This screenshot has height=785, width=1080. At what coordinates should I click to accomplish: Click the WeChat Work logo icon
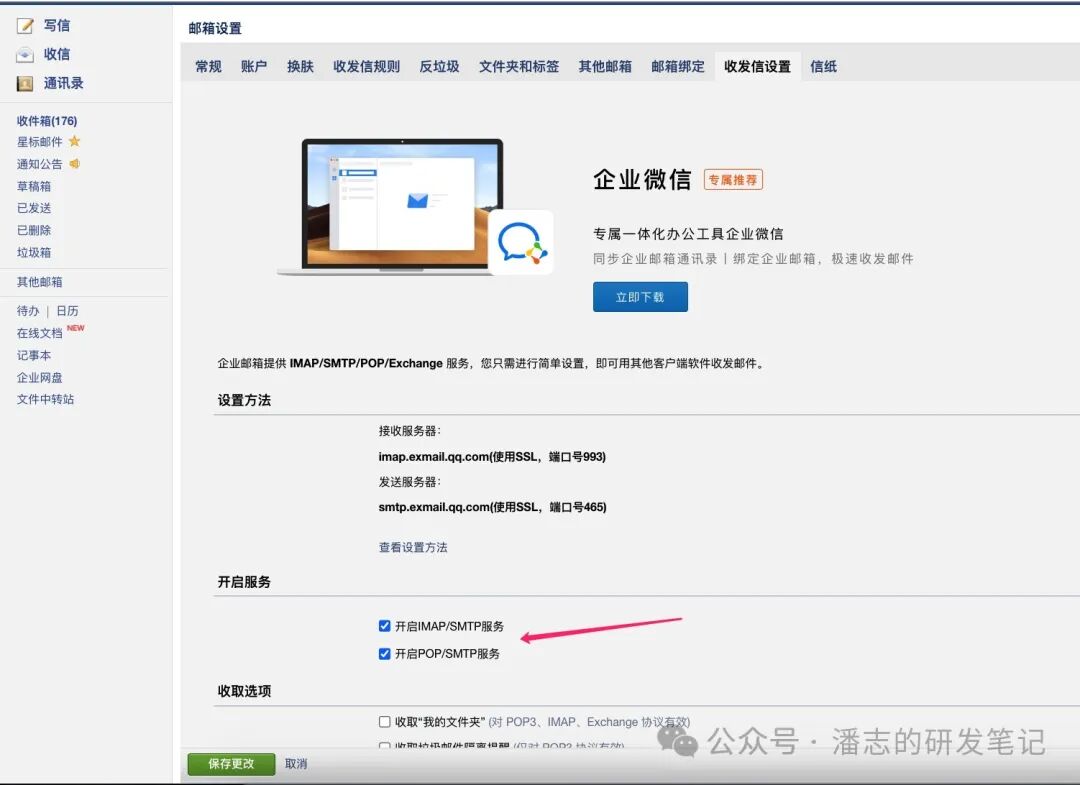pyautogui.click(x=521, y=242)
